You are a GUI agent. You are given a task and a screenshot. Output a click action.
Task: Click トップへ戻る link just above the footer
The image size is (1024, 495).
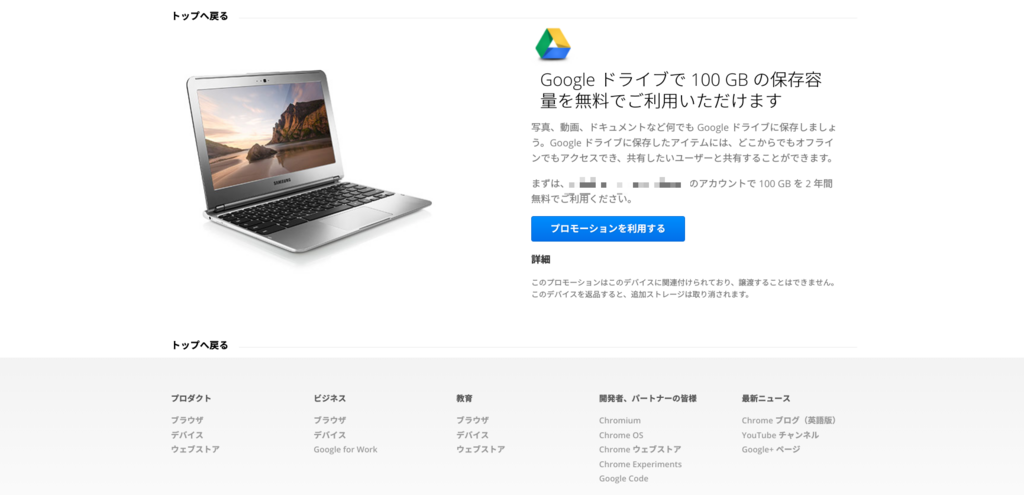[x=200, y=345]
